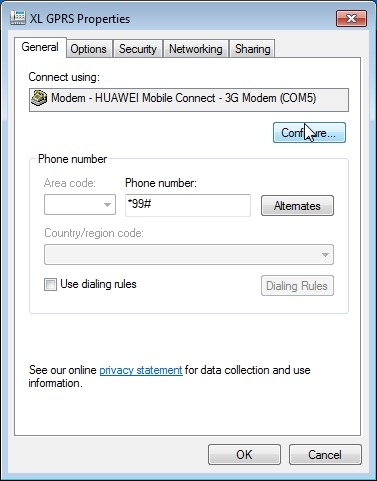Screen dimensions: 377x481
Task: Open the Options tab
Action: [x=88, y=49]
